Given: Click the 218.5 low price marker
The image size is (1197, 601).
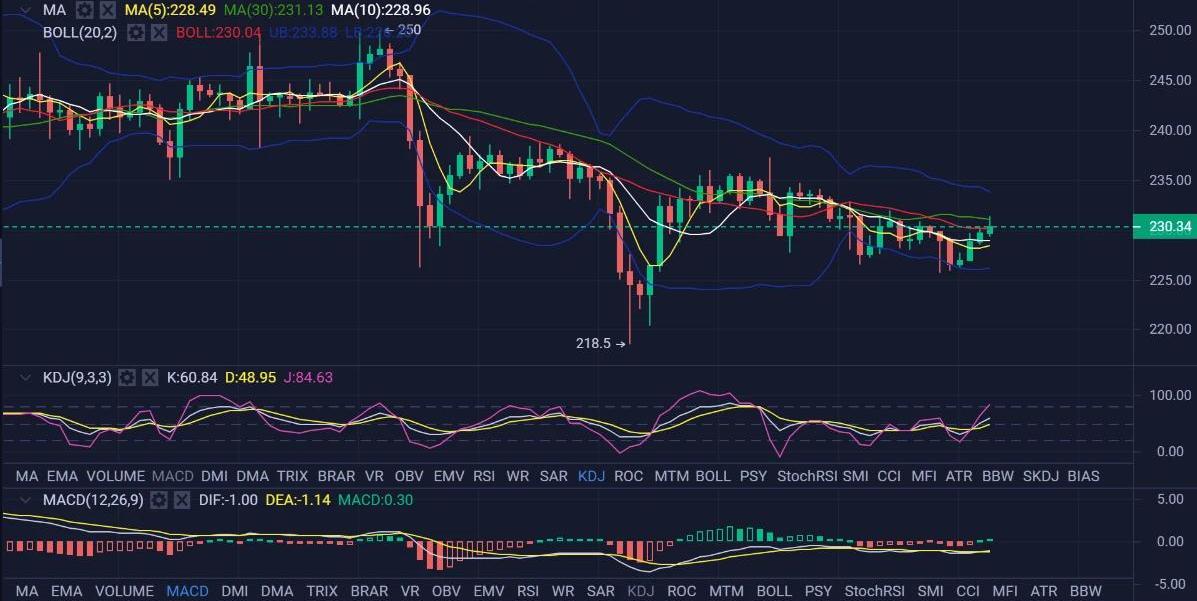Looking at the screenshot, I should point(594,343).
